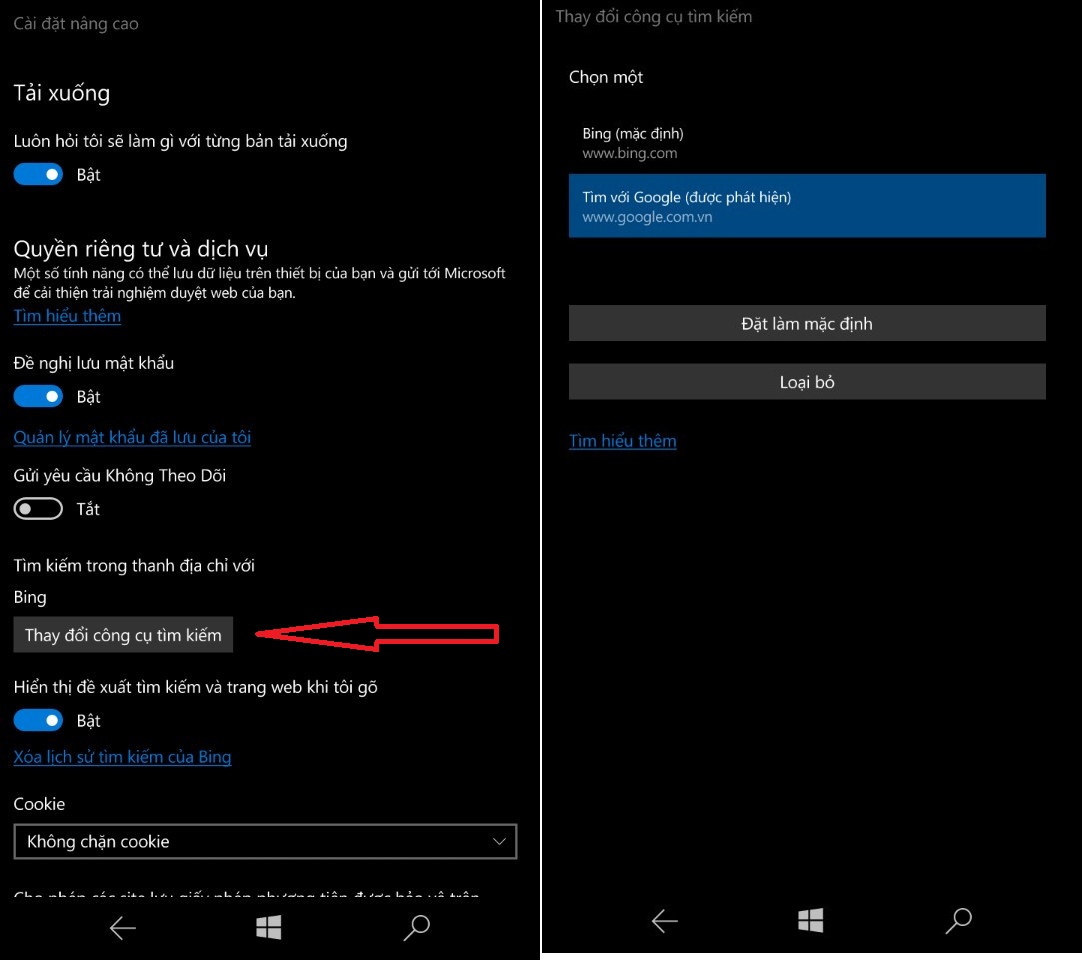The image size is (1082, 960).
Task: Click the 'Loại bỏ' button
Action: click(807, 382)
